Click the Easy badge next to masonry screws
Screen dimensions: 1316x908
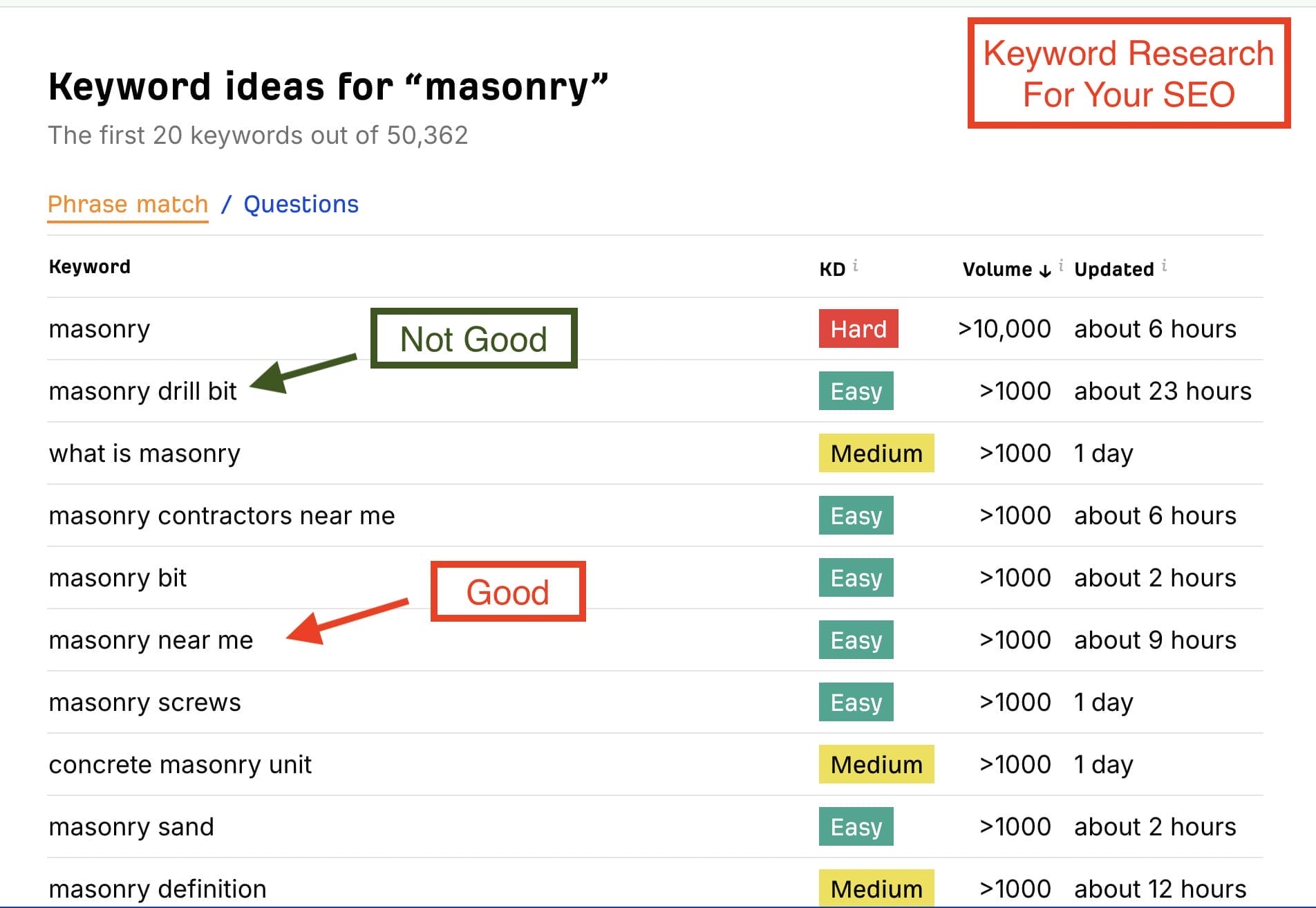(x=856, y=702)
